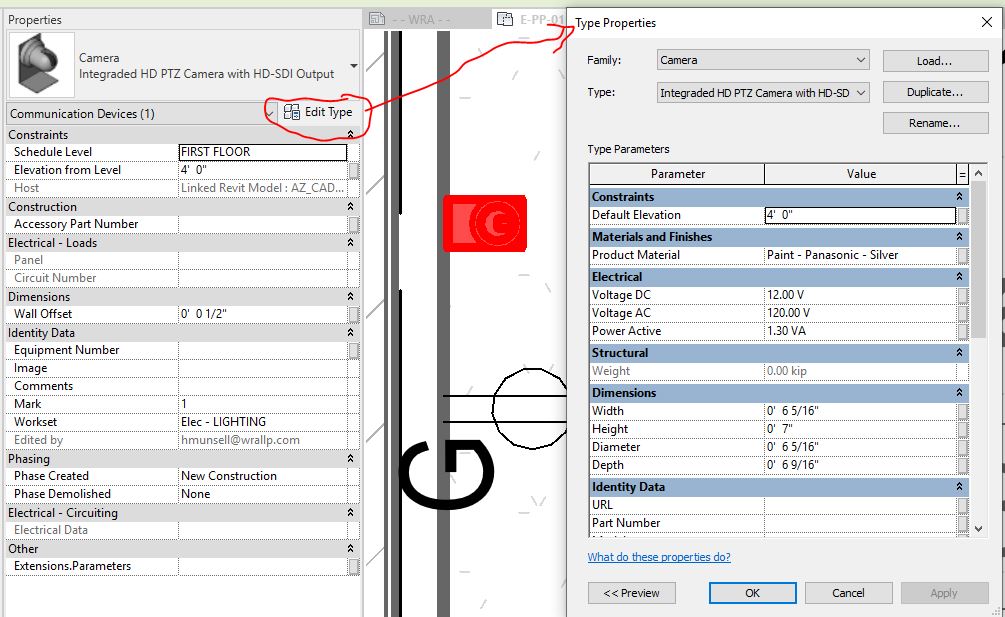Image resolution: width=1005 pixels, height=617 pixels.
Task: Click the Workset Elec - LIGHTING value
Action: pos(263,422)
